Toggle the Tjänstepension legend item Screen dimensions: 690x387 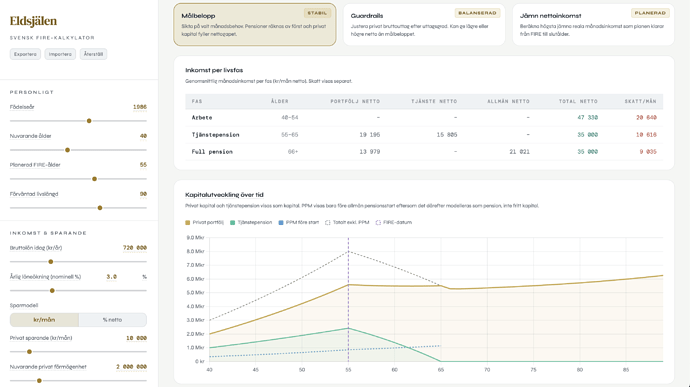251,222
